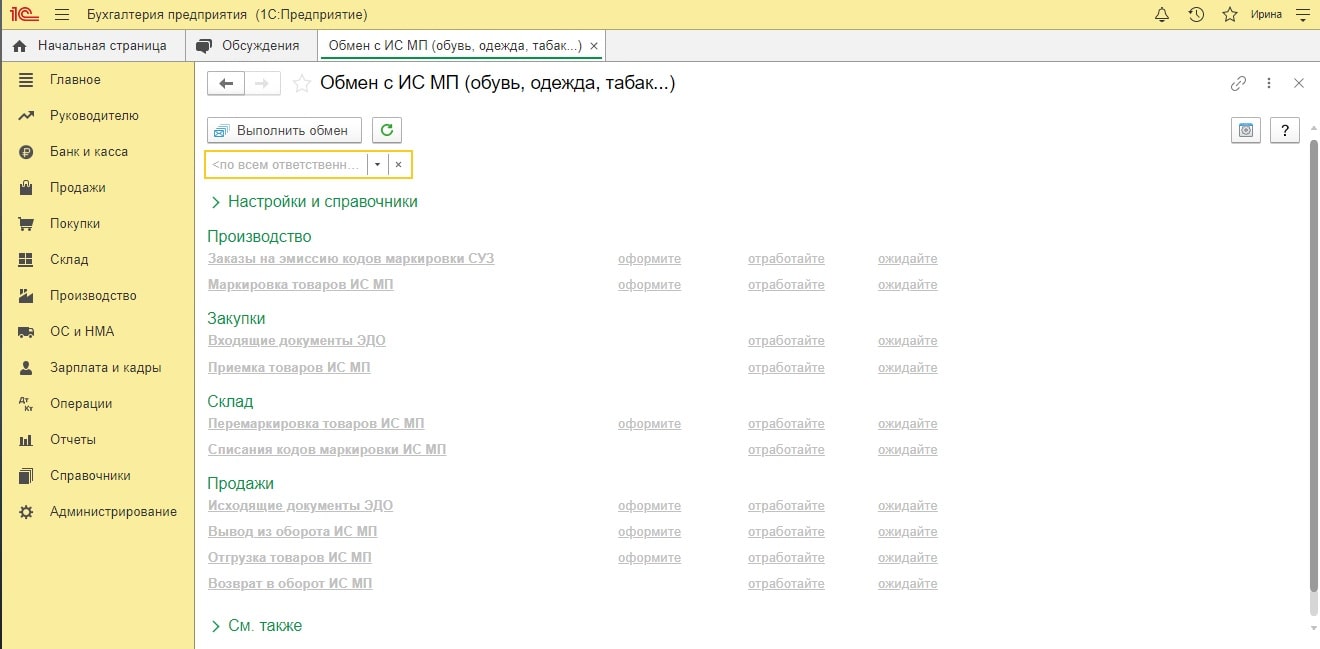Open Вывод из оборота ИС МП link
1320x649 pixels.
(293, 532)
